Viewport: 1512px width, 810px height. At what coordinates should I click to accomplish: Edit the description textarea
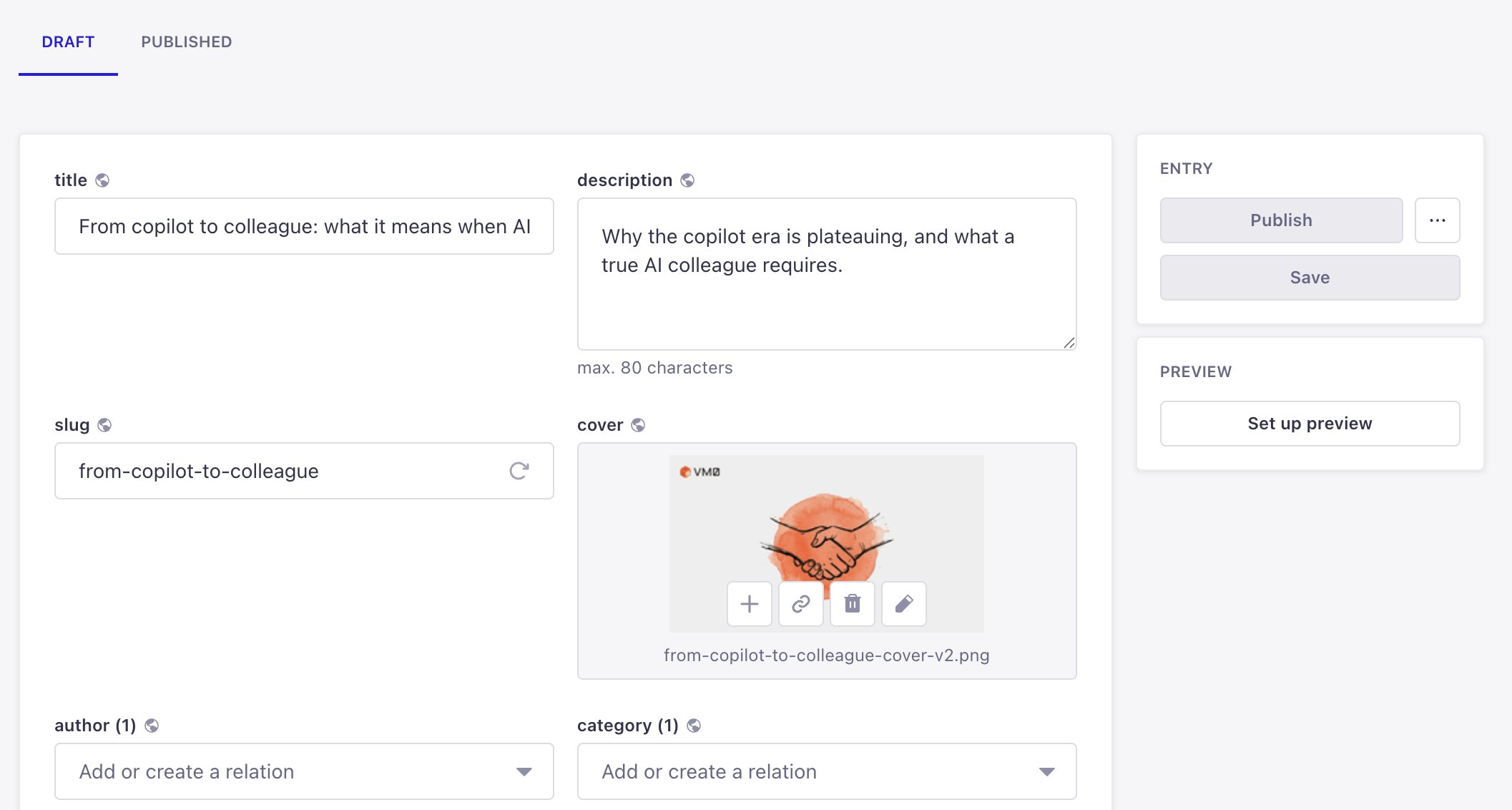click(x=827, y=274)
